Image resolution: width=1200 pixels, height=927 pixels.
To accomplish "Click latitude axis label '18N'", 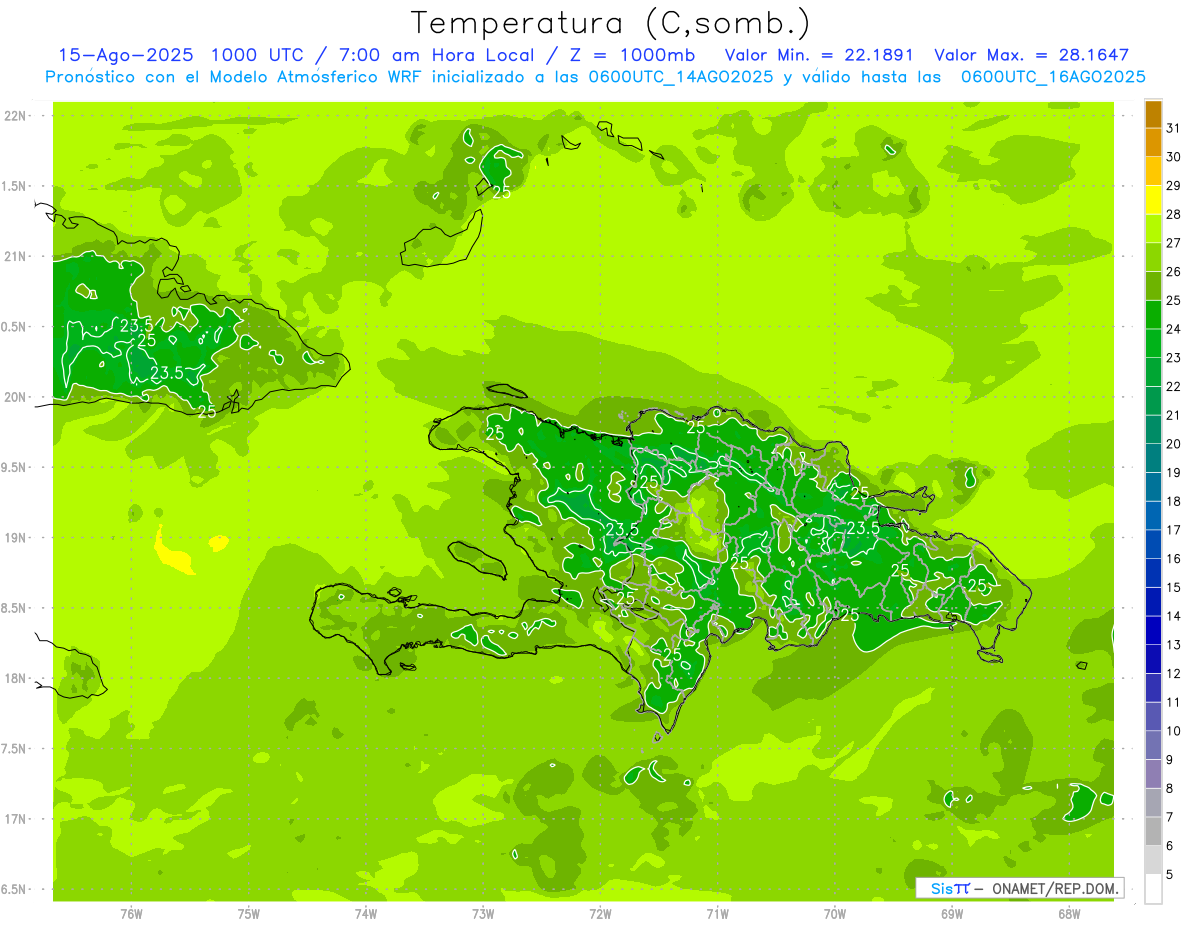I will pos(17,678).
